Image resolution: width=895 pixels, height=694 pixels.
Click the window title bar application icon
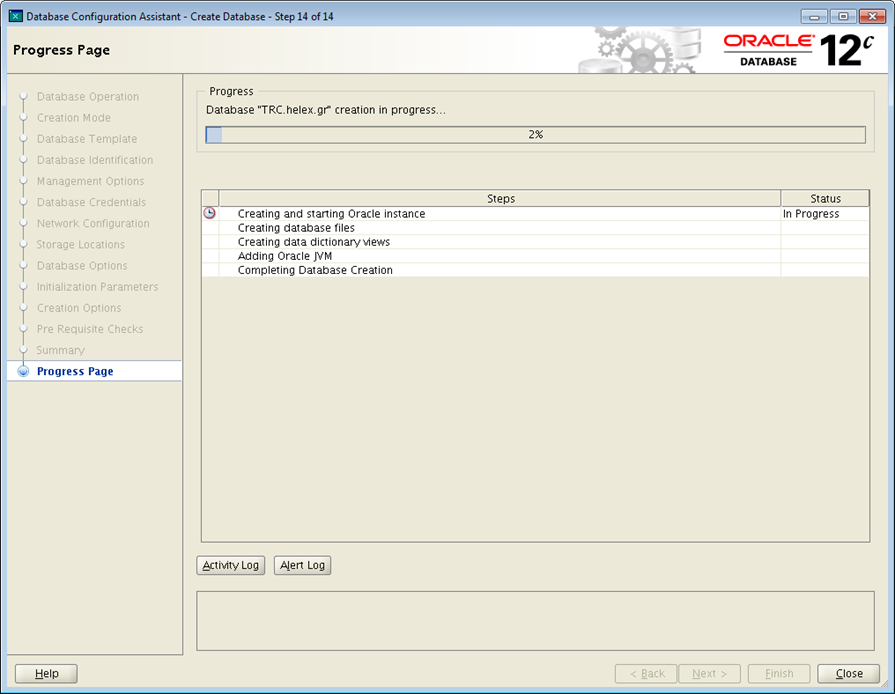point(15,16)
